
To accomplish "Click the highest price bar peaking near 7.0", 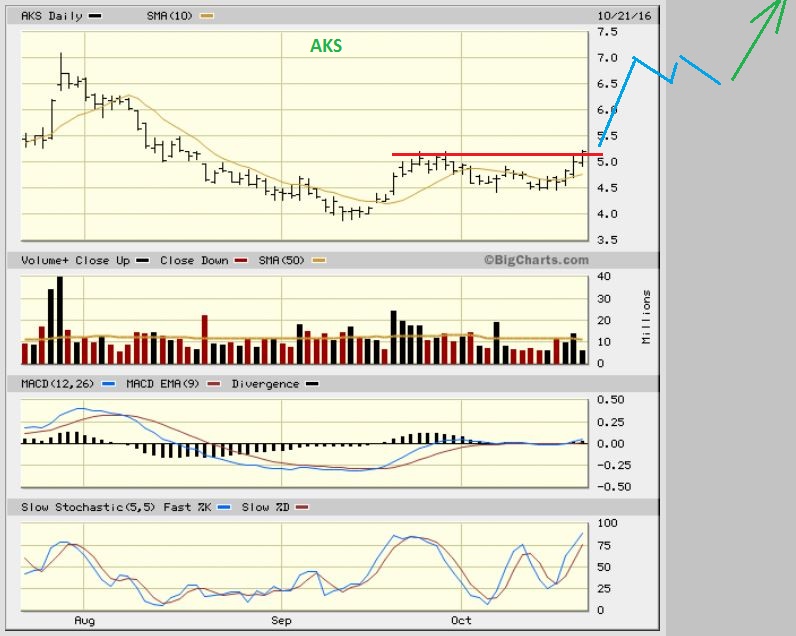I will pos(61,72).
